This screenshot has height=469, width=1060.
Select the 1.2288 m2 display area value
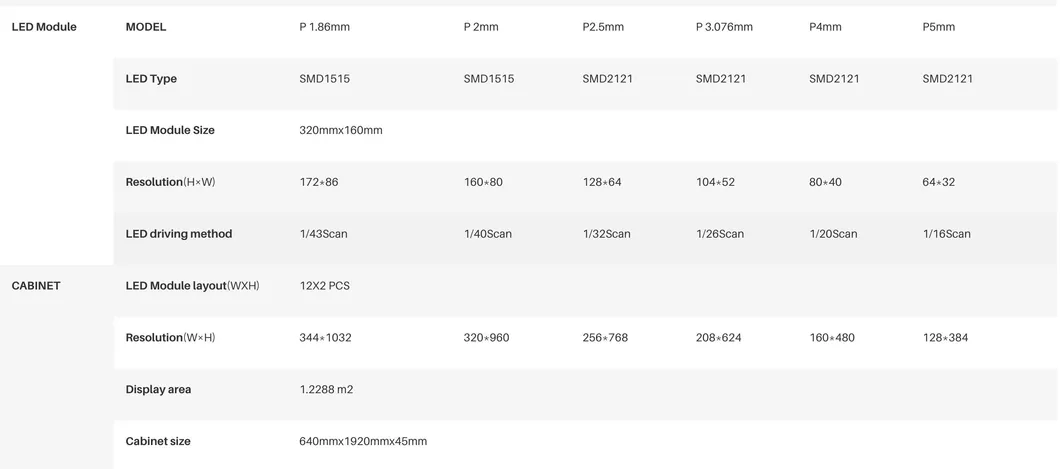click(326, 390)
